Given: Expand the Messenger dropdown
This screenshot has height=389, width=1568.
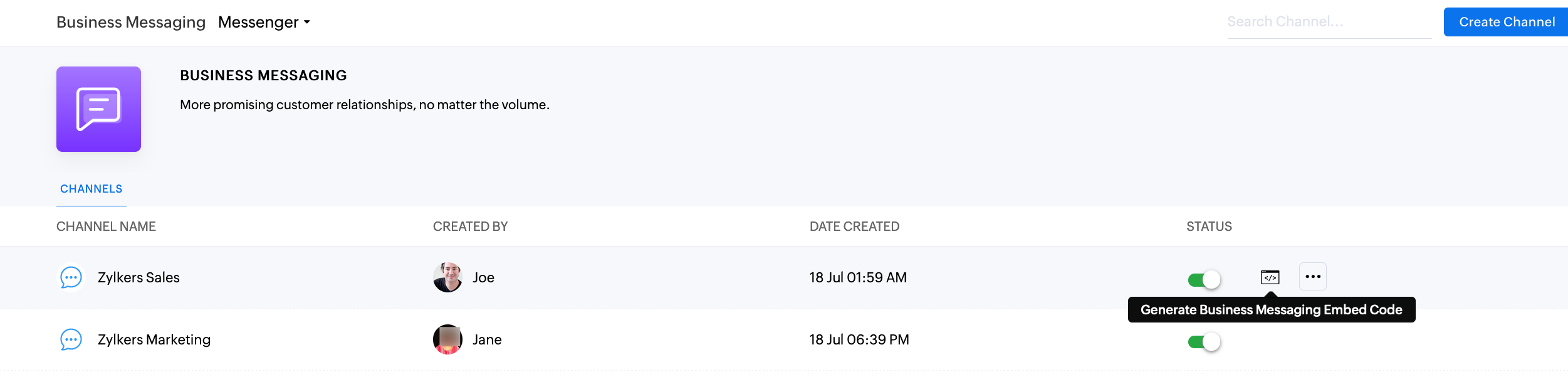Looking at the screenshot, I should click(x=264, y=22).
